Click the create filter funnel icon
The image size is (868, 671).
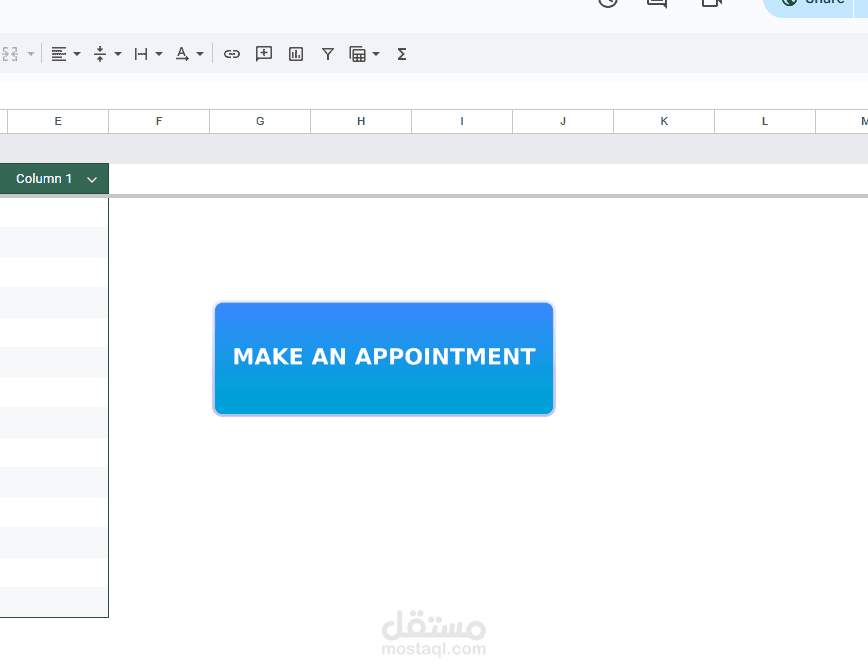click(x=328, y=54)
